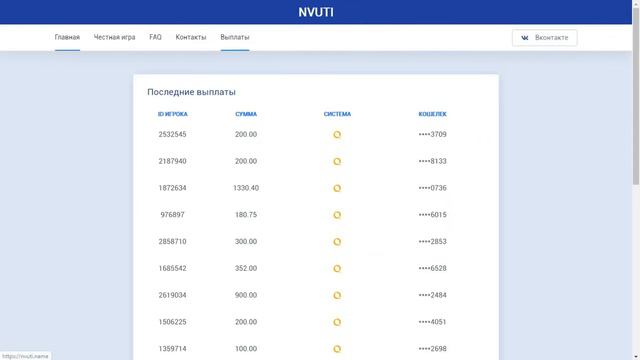Click wallet ending in 0736
The height and width of the screenshot is (360, 640).
point(432,188)
